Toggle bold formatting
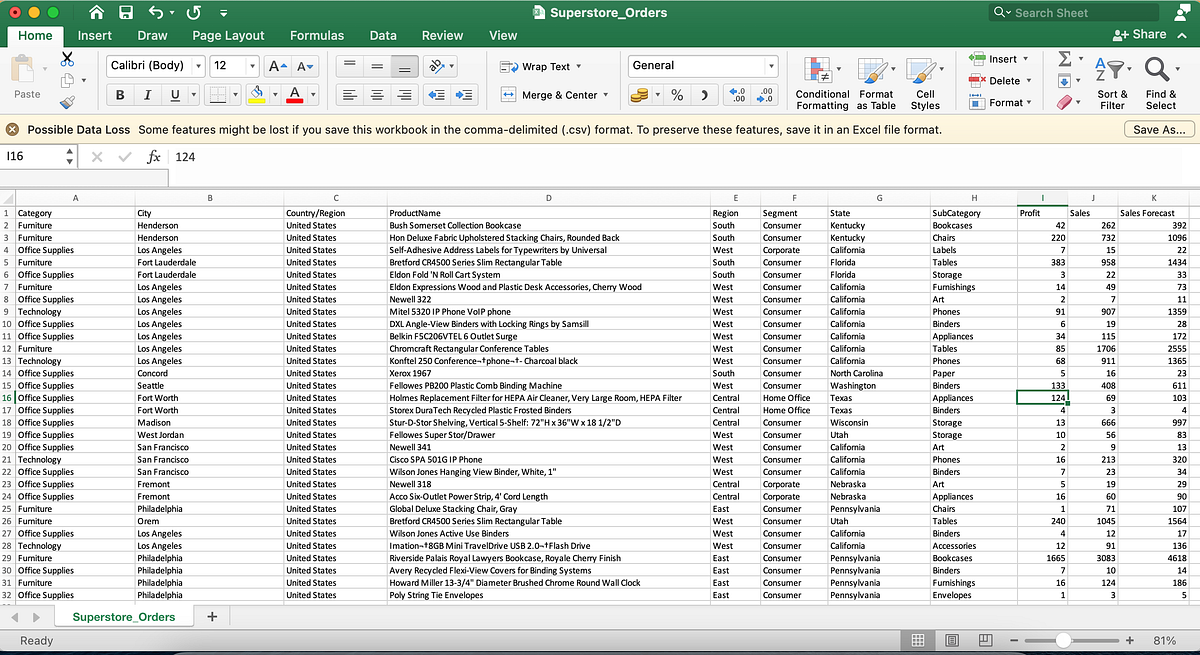Image resolution: width=1200 pixels, height=655 pixels. point(119,95)
